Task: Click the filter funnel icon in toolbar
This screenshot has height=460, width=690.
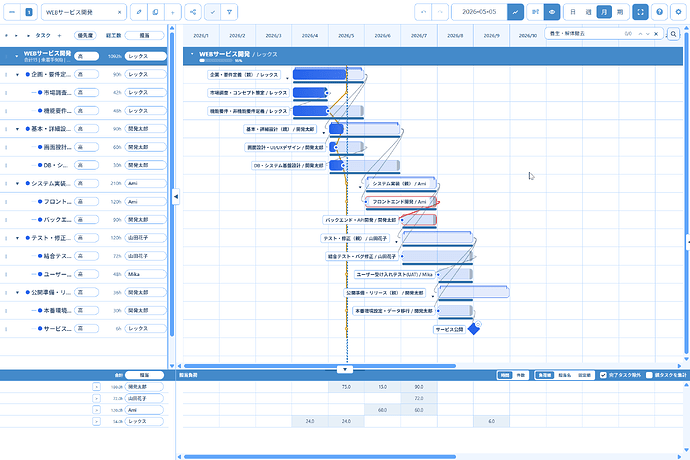Action: [231, 12]
